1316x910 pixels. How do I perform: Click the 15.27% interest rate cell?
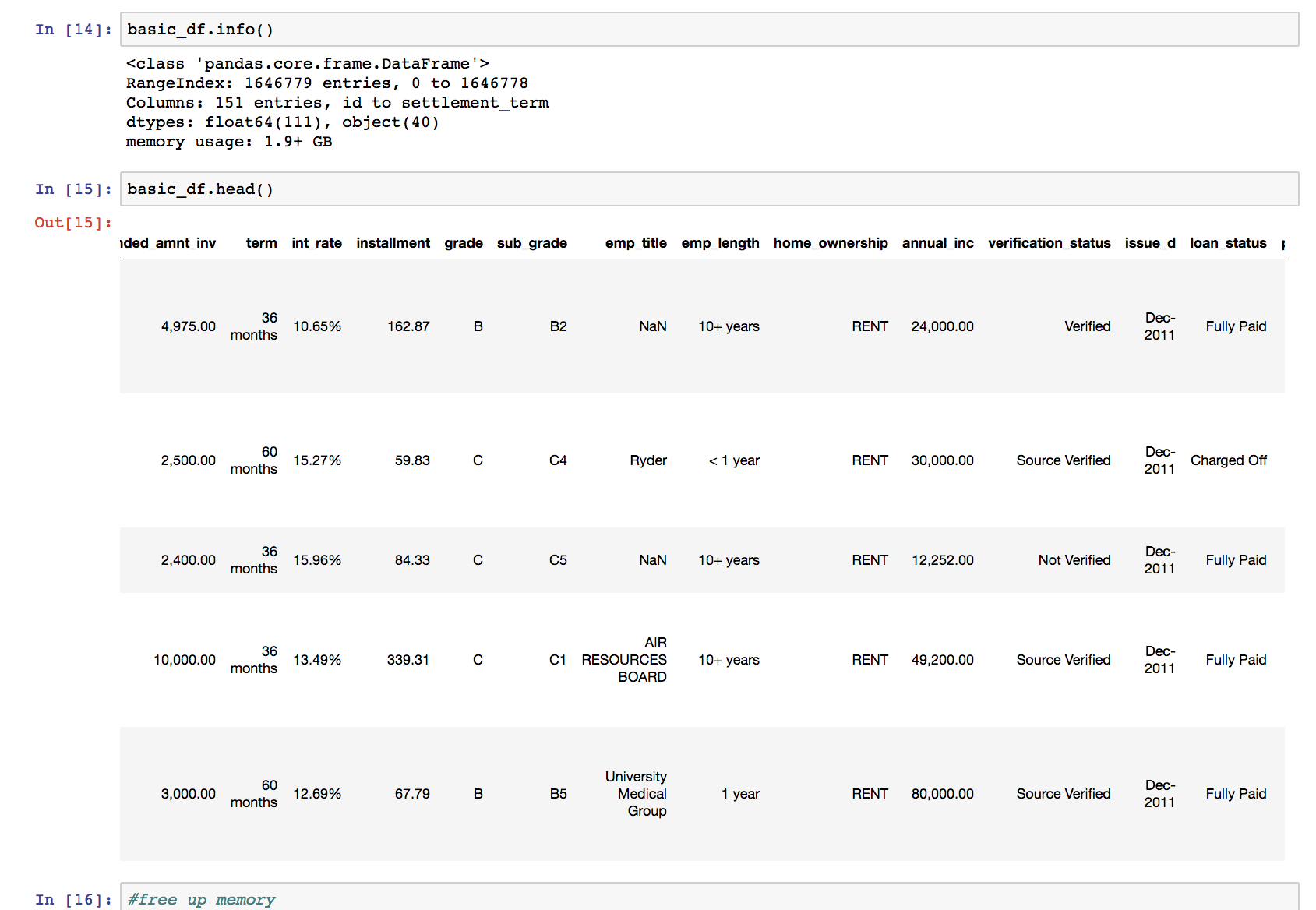pos(317,460)
